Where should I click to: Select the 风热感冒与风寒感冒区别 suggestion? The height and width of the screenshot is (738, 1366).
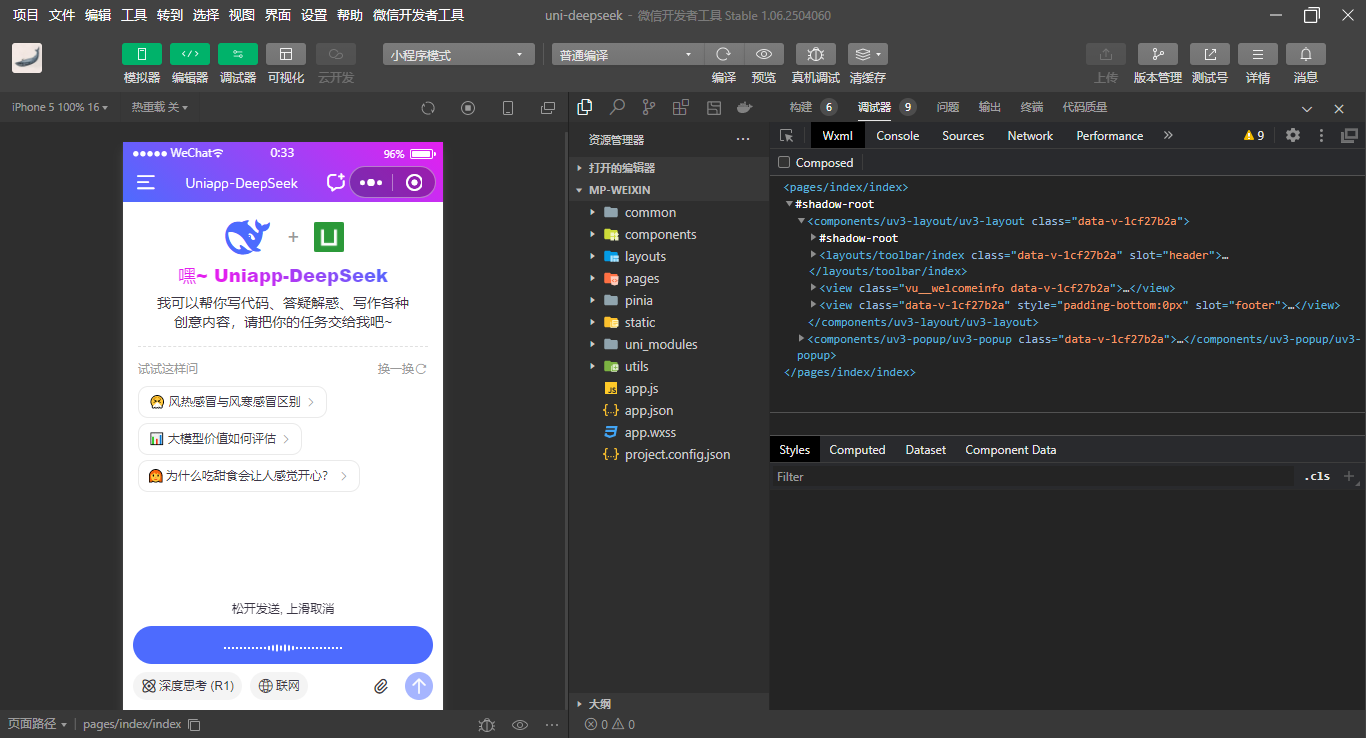[x=232, y=402]
